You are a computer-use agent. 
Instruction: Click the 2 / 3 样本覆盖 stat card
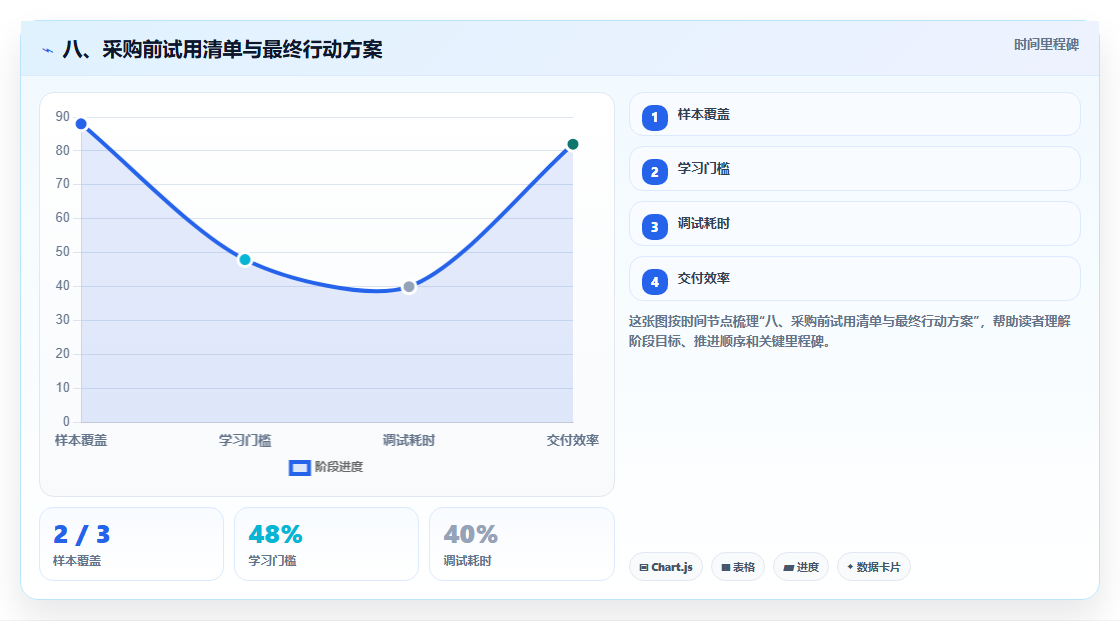click(131, 544)
